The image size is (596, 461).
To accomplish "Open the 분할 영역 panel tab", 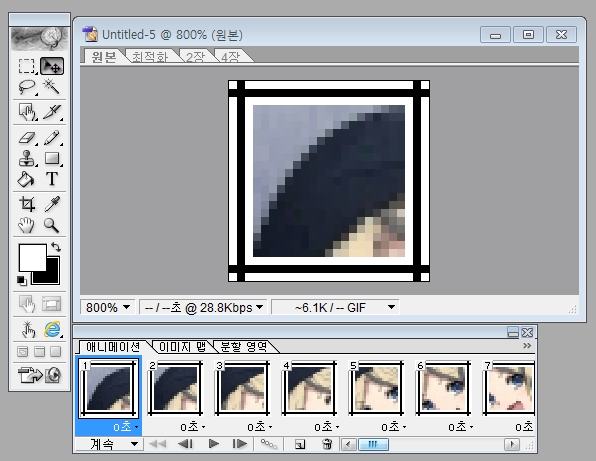I will [x=244, y=347].
